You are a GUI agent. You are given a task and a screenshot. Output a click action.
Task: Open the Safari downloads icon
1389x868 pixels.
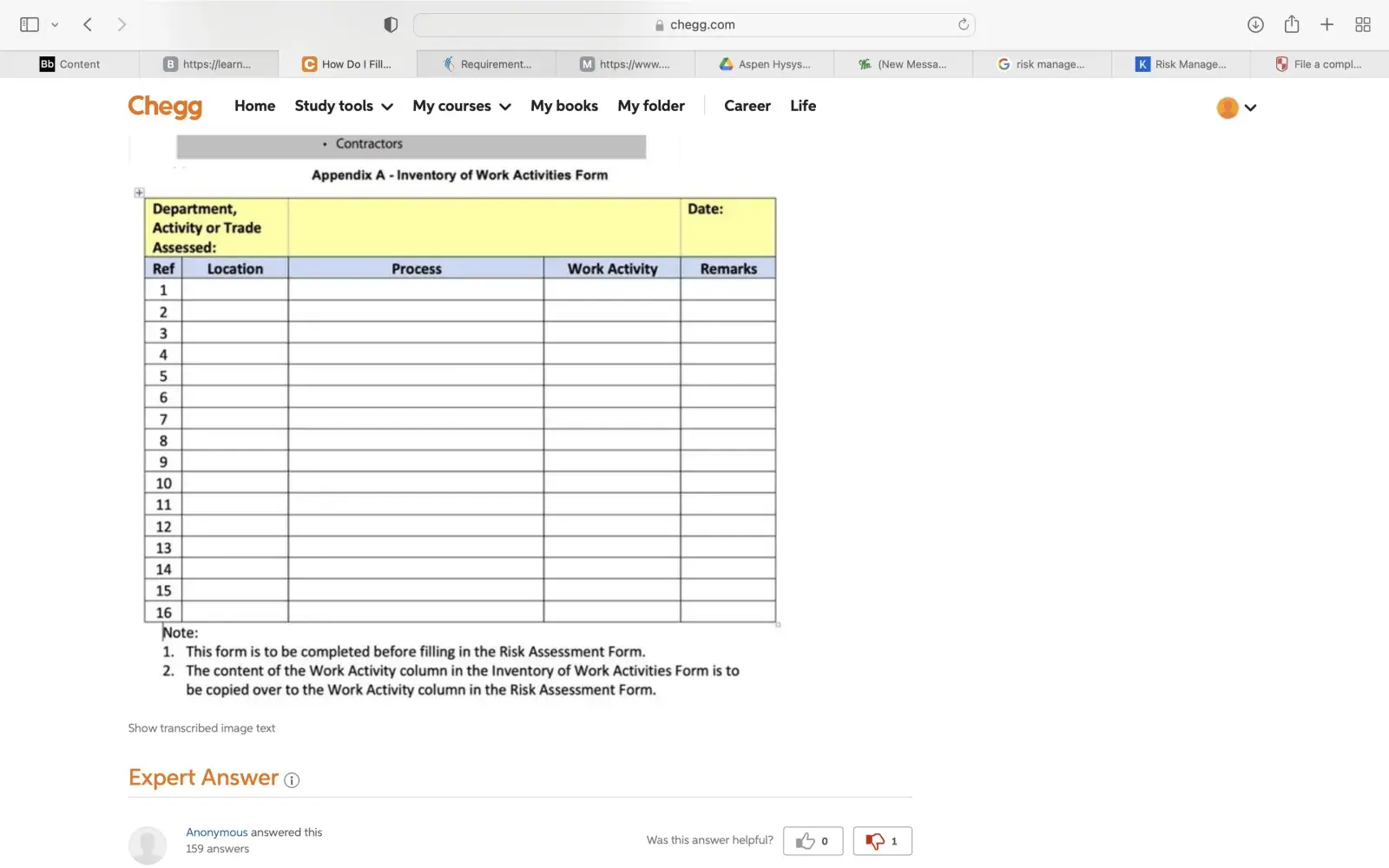(x=1255, y=24)
